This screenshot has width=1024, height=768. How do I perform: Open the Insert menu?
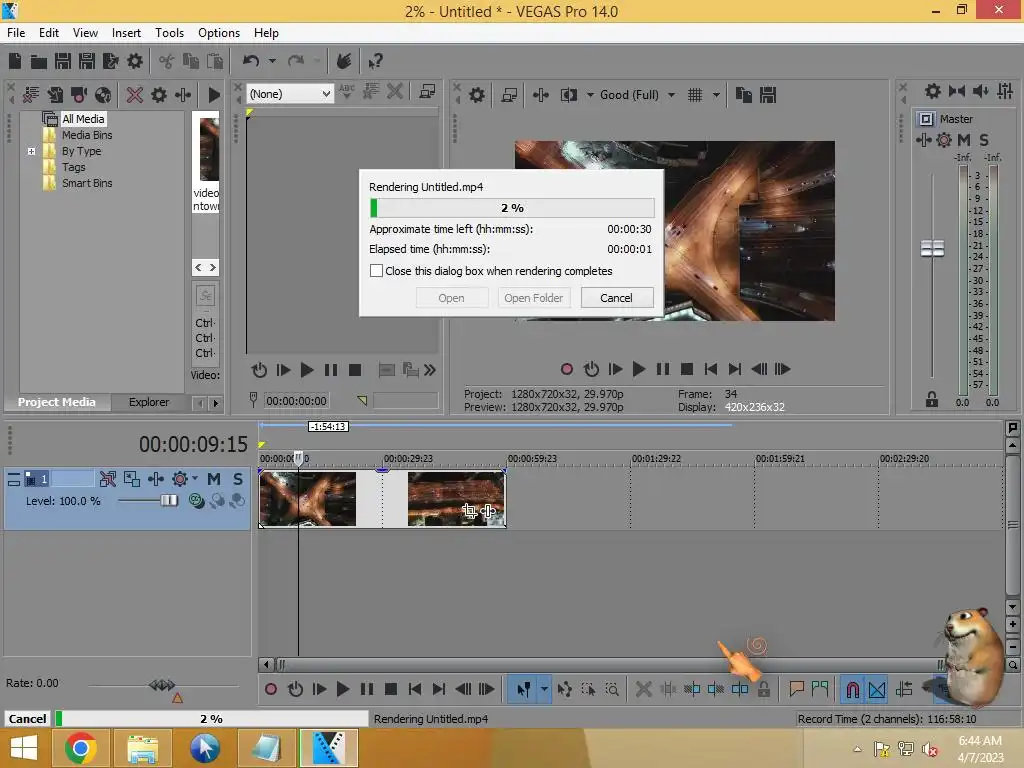click(x=126, y=33)
